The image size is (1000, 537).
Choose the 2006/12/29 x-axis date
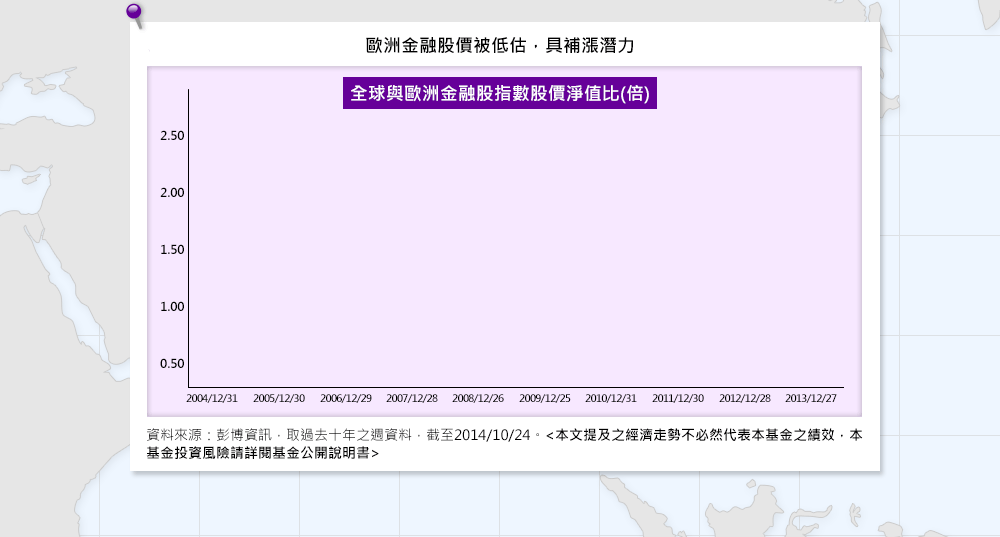pos(346,398)
